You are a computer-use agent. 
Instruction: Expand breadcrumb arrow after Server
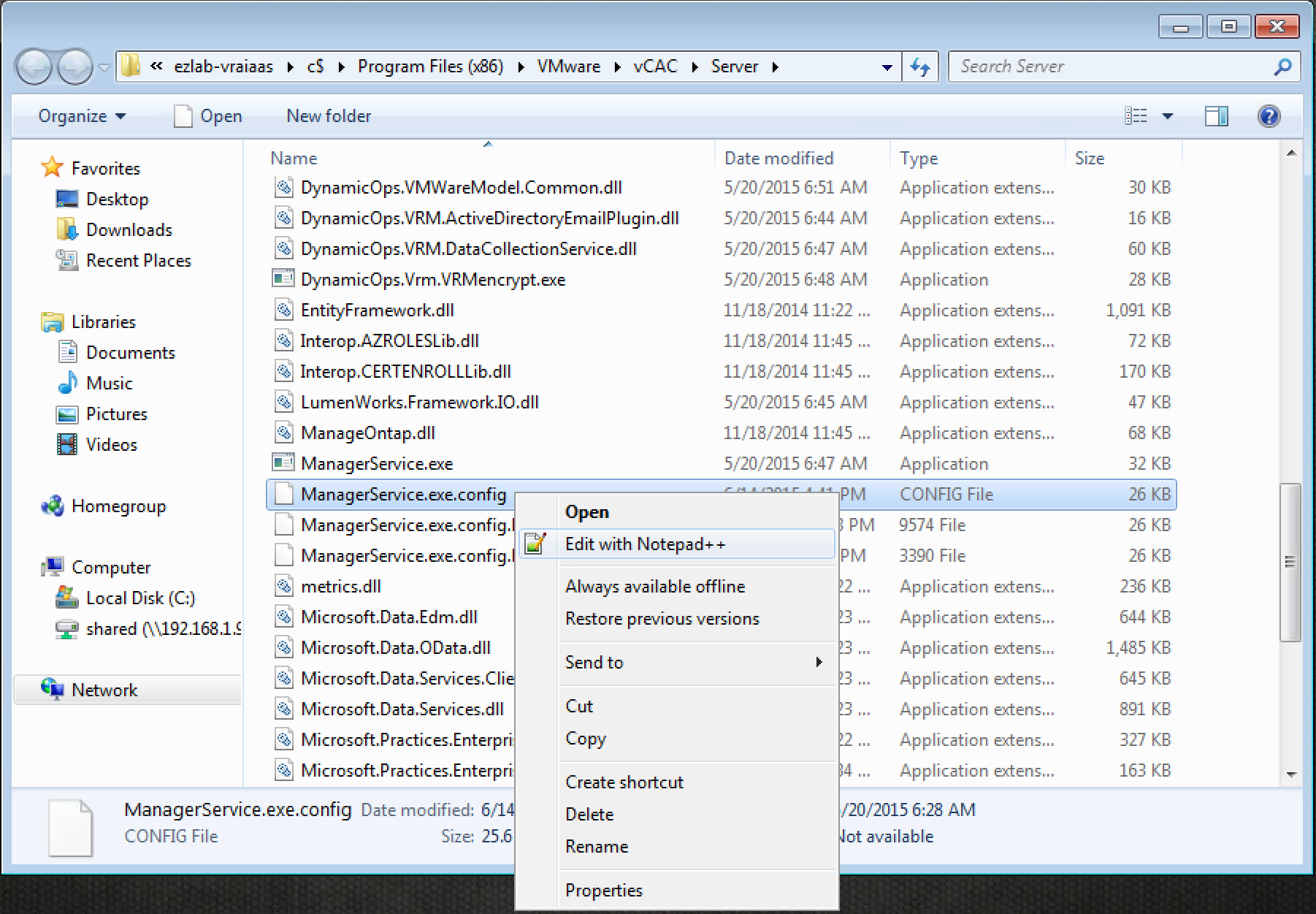pyautogui.click(x=775, y=67)
